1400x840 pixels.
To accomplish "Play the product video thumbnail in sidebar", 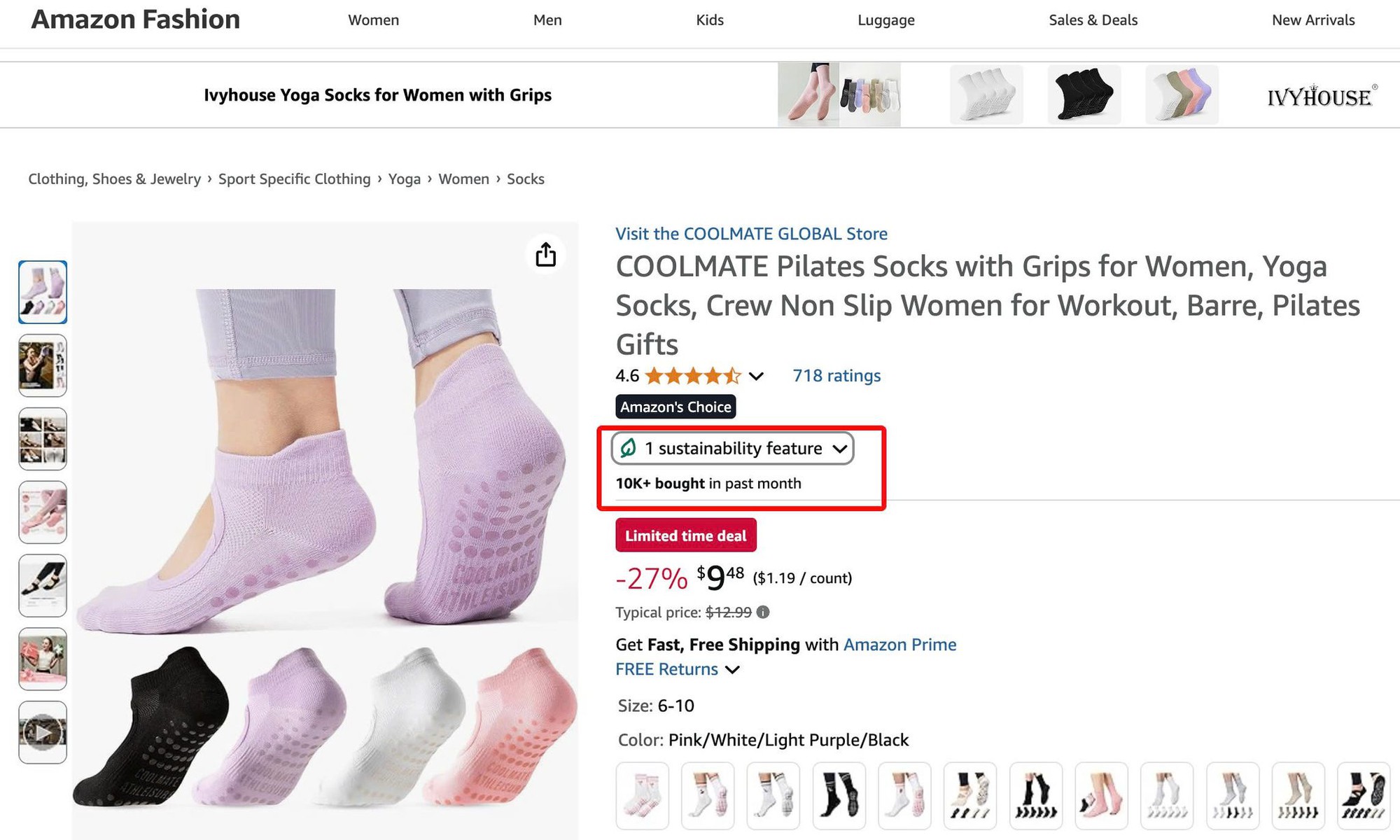I will [x=42, y=732].
